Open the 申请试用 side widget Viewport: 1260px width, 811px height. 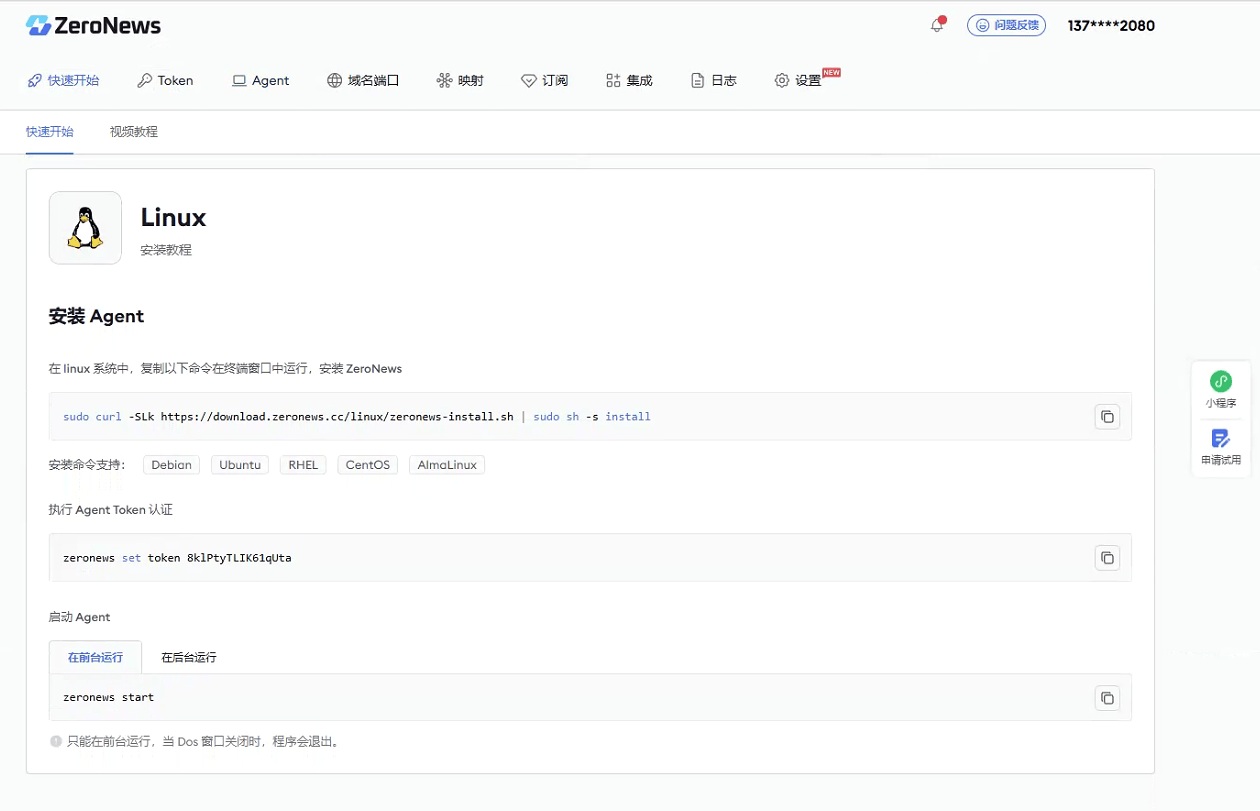pos(1221,447)
